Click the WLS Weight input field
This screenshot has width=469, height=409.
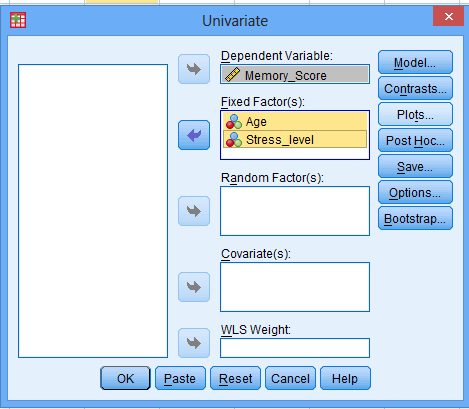coord(295,348)
